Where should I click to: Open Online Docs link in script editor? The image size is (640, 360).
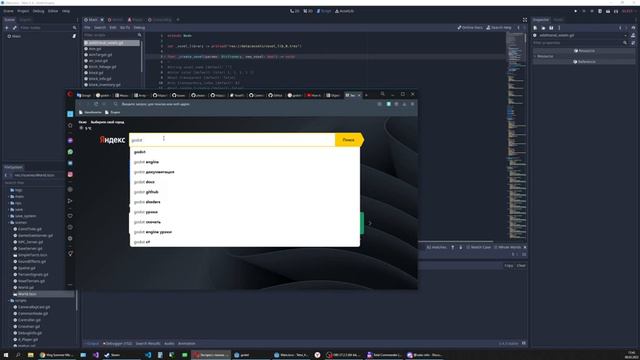click(x=470, y=28)
